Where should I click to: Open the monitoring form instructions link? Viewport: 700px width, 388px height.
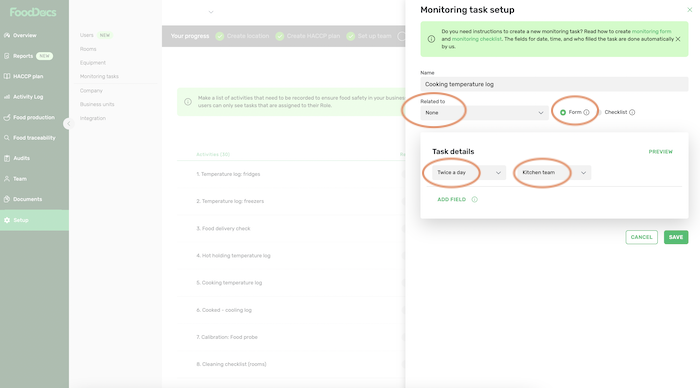pos(651,32)
